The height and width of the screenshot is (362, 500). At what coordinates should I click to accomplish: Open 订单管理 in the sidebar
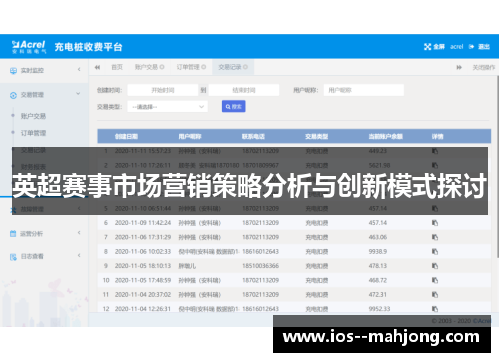pyautogui.click(x=33, y=133)
